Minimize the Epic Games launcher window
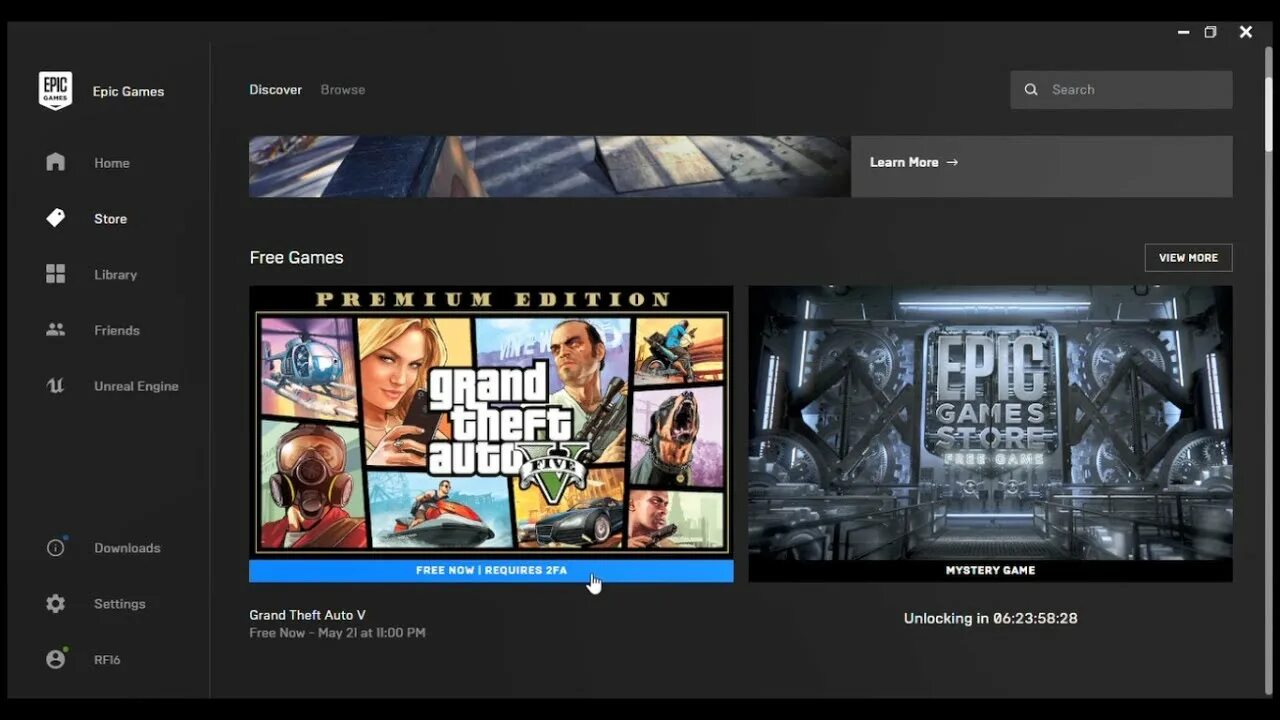The width and height of the screenshot is (1280, 720). tap(1184, 32)
